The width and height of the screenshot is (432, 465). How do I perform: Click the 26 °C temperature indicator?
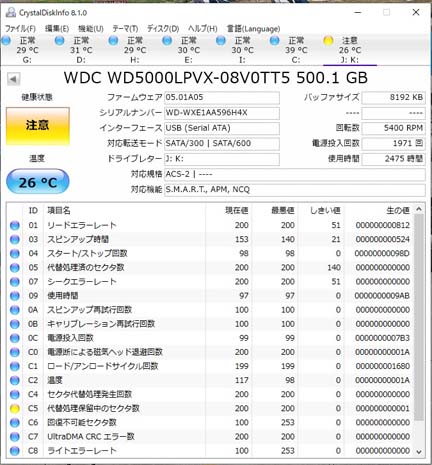38,182
